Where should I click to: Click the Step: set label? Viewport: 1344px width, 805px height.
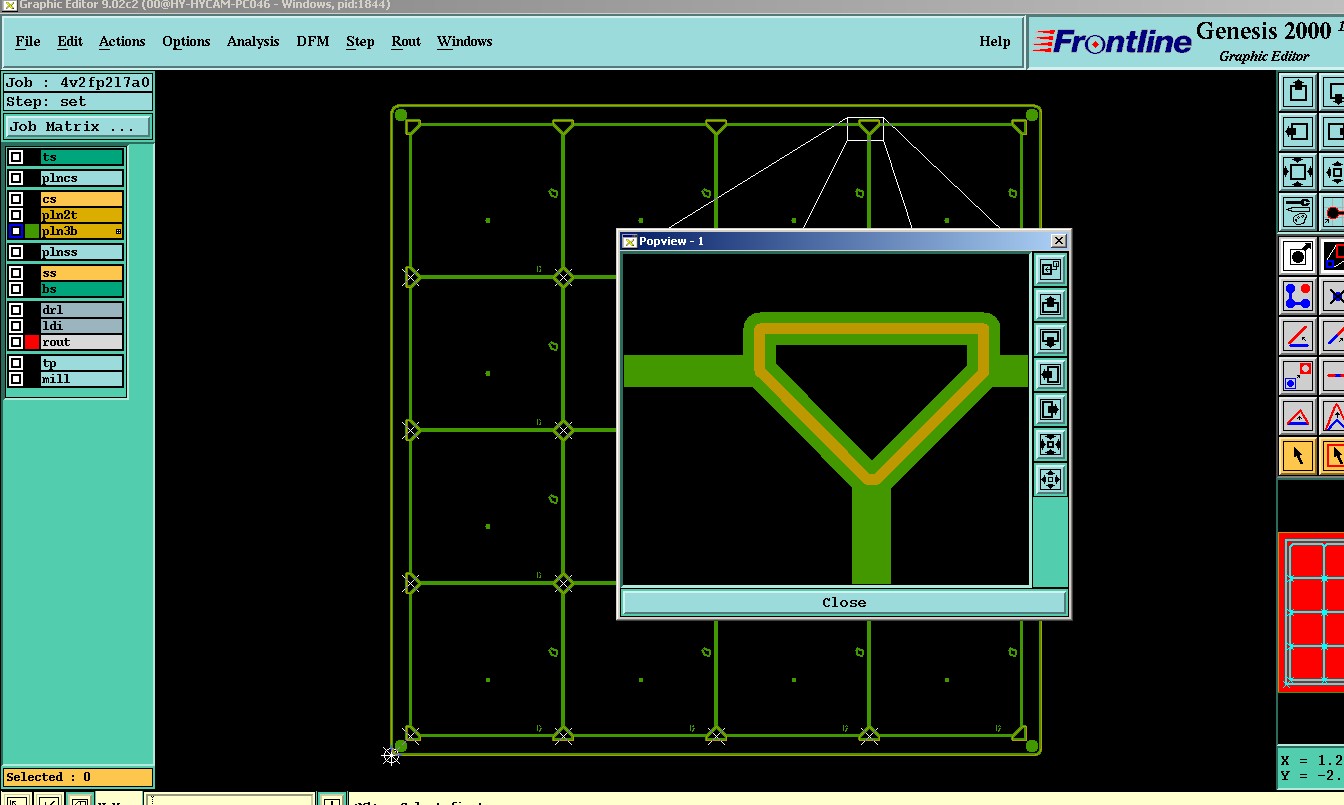point(78,102)
